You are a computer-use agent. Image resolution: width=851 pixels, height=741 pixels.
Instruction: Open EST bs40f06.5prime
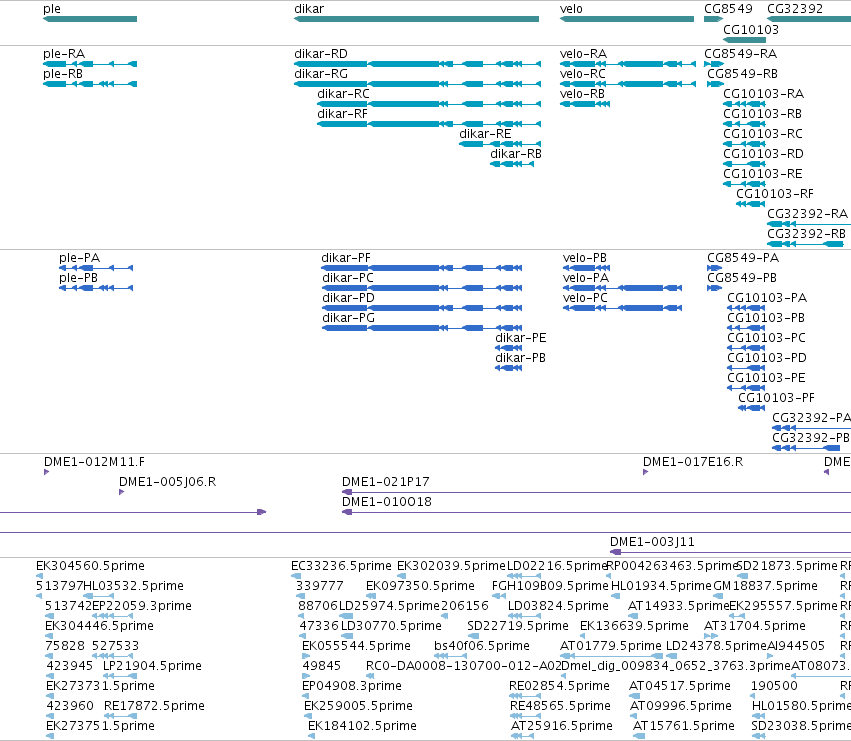click(x=481, y=646)
